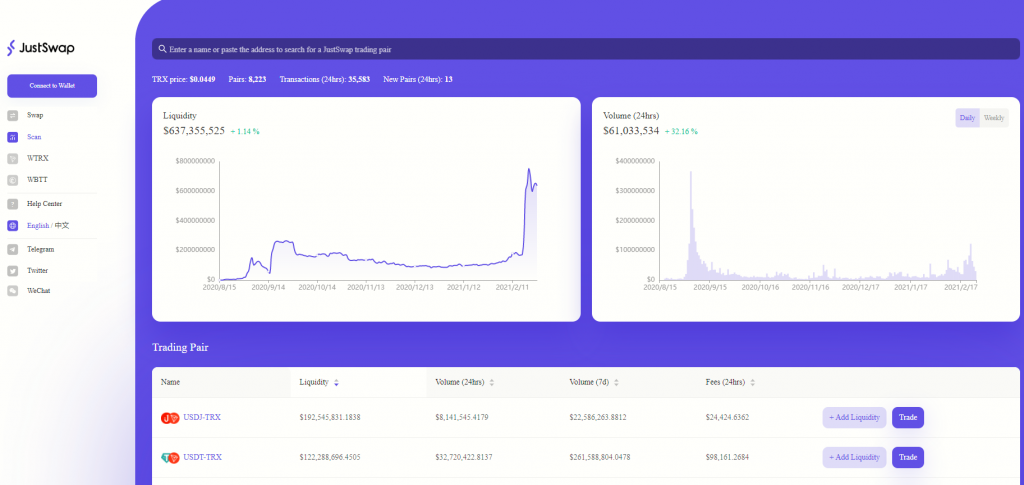This screenshot has width=1024, height=485.
Task: Switch language to 中文
Action: point(62,226)
